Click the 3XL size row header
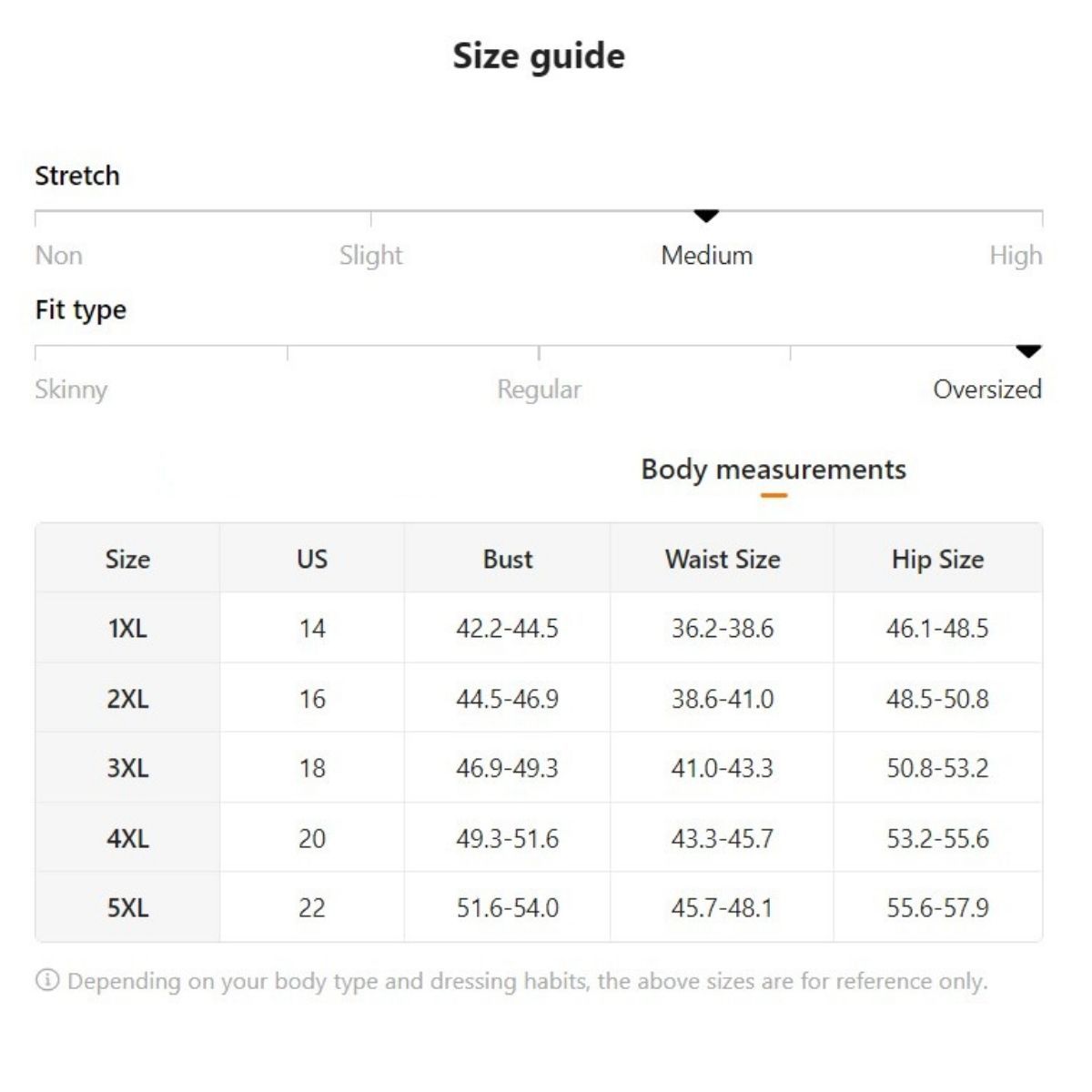1092x1092 pixels. pyautogui.click(x=127, y=768)
